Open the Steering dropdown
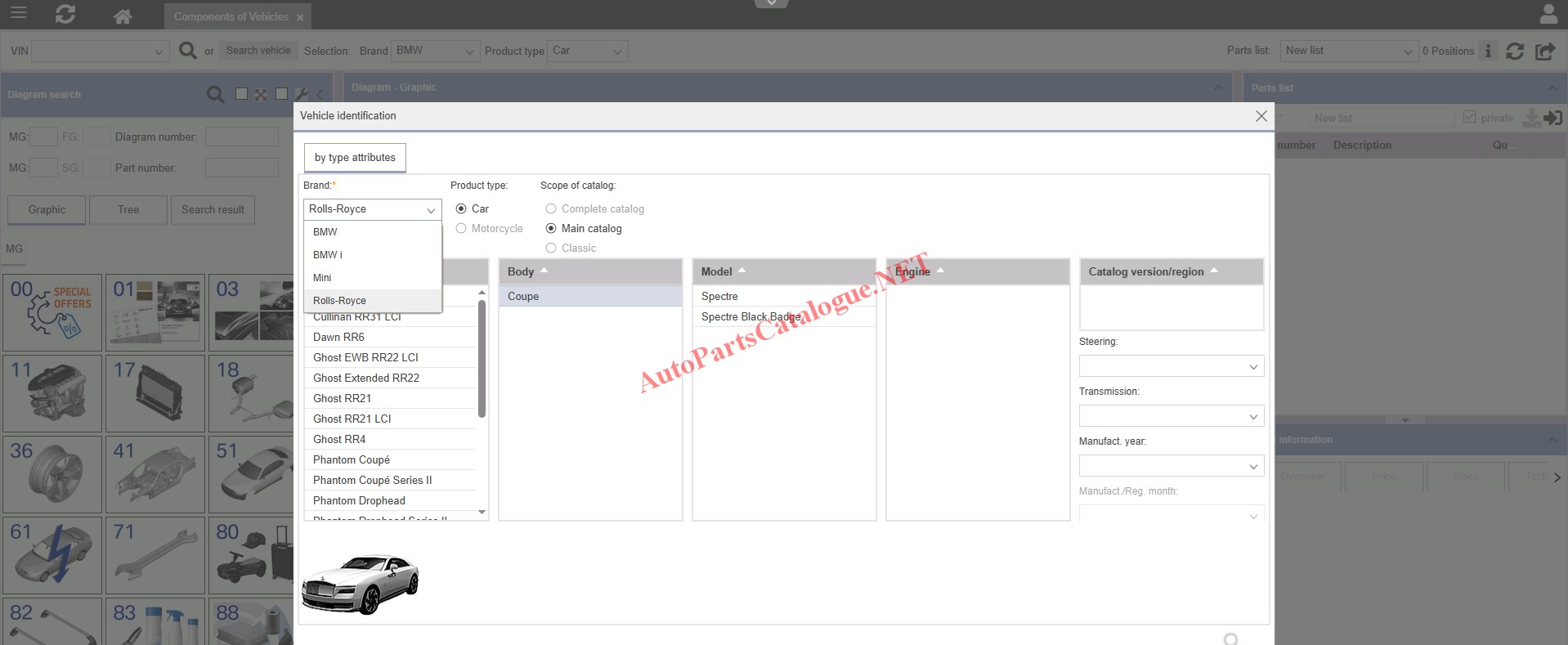 coord(1171,367)
